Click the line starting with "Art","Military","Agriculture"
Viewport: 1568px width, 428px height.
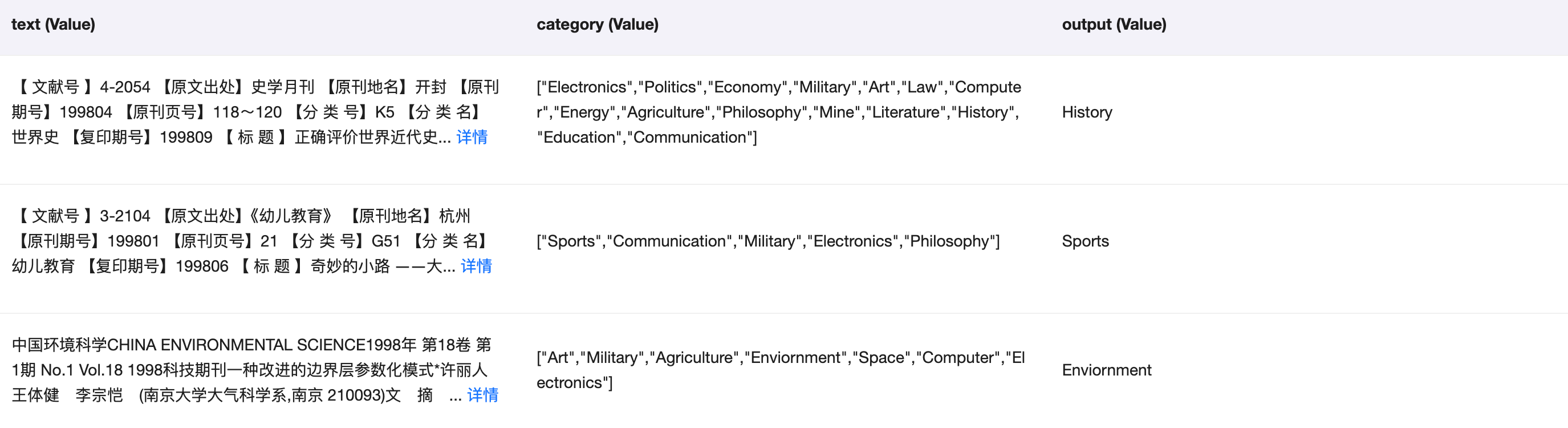point(780,357)
